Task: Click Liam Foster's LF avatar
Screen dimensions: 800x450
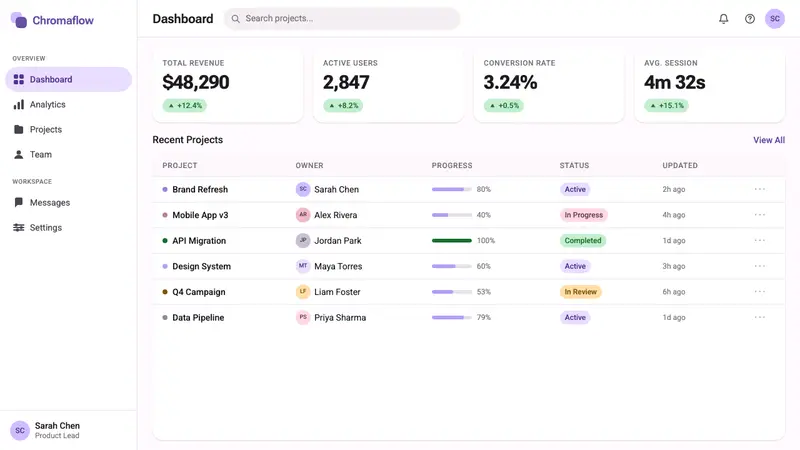Action: pos(303,292)
